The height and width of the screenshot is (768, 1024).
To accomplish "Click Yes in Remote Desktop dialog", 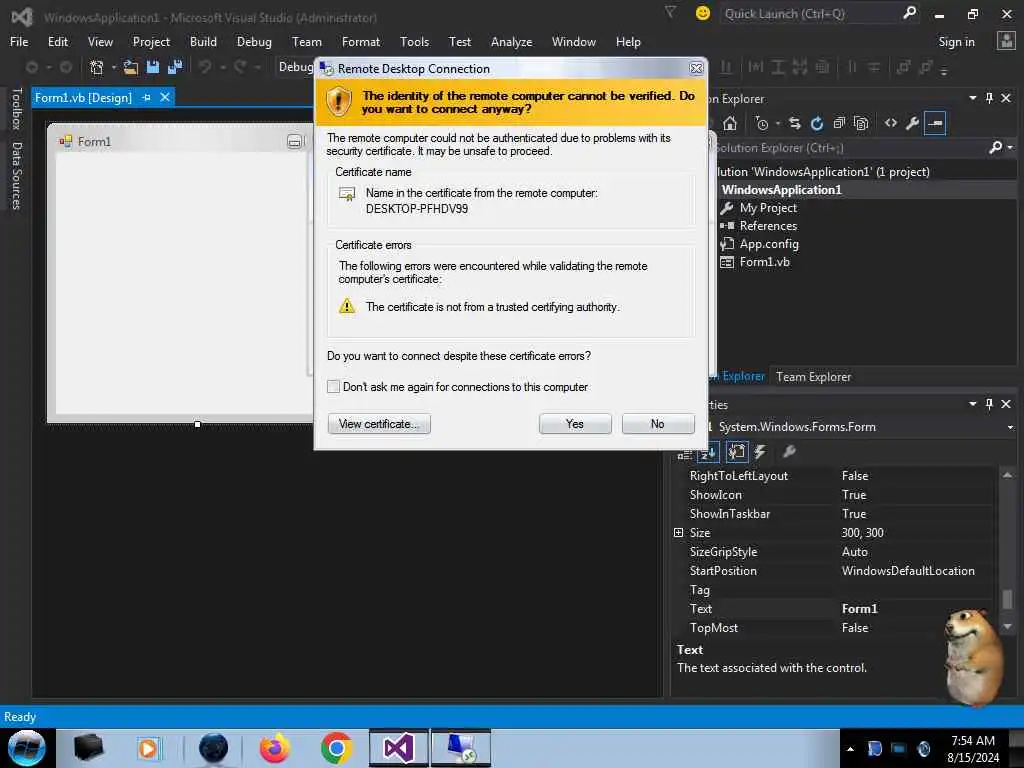I will tap(575, 424).
